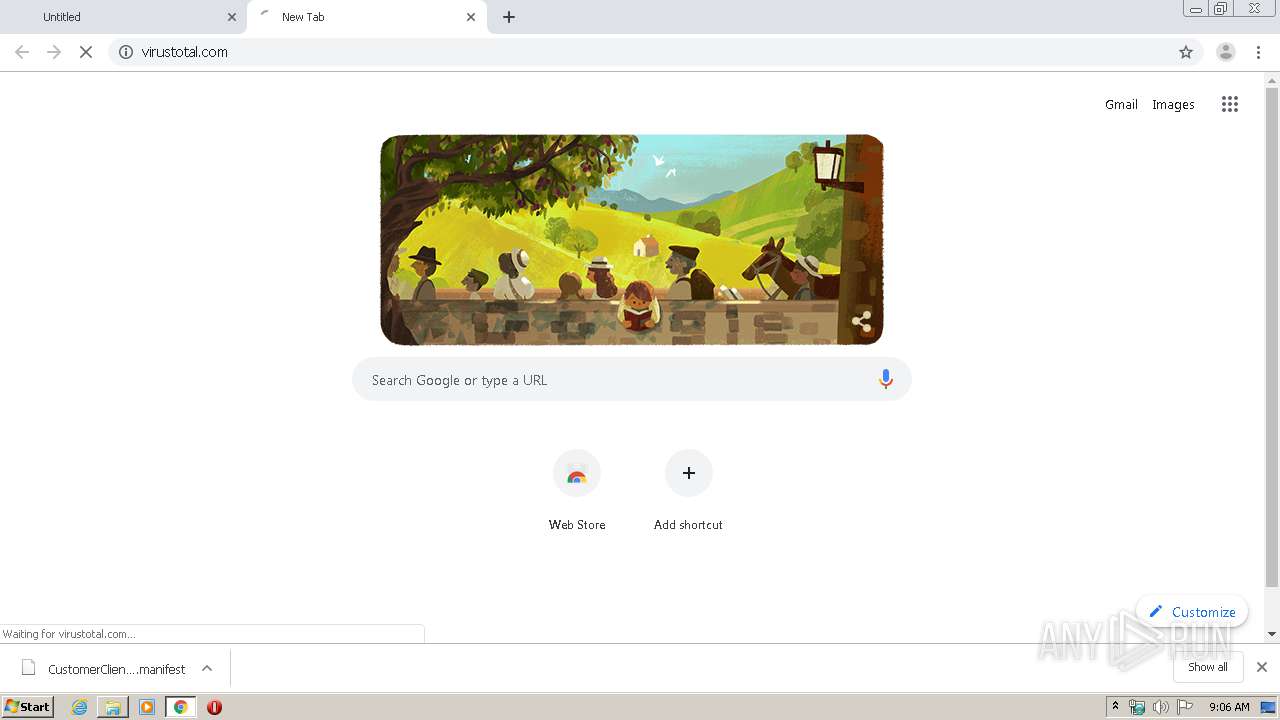The image size is (1280, 720).
Task: Click the Action Center flag icon
Action: coord(1185,707)
